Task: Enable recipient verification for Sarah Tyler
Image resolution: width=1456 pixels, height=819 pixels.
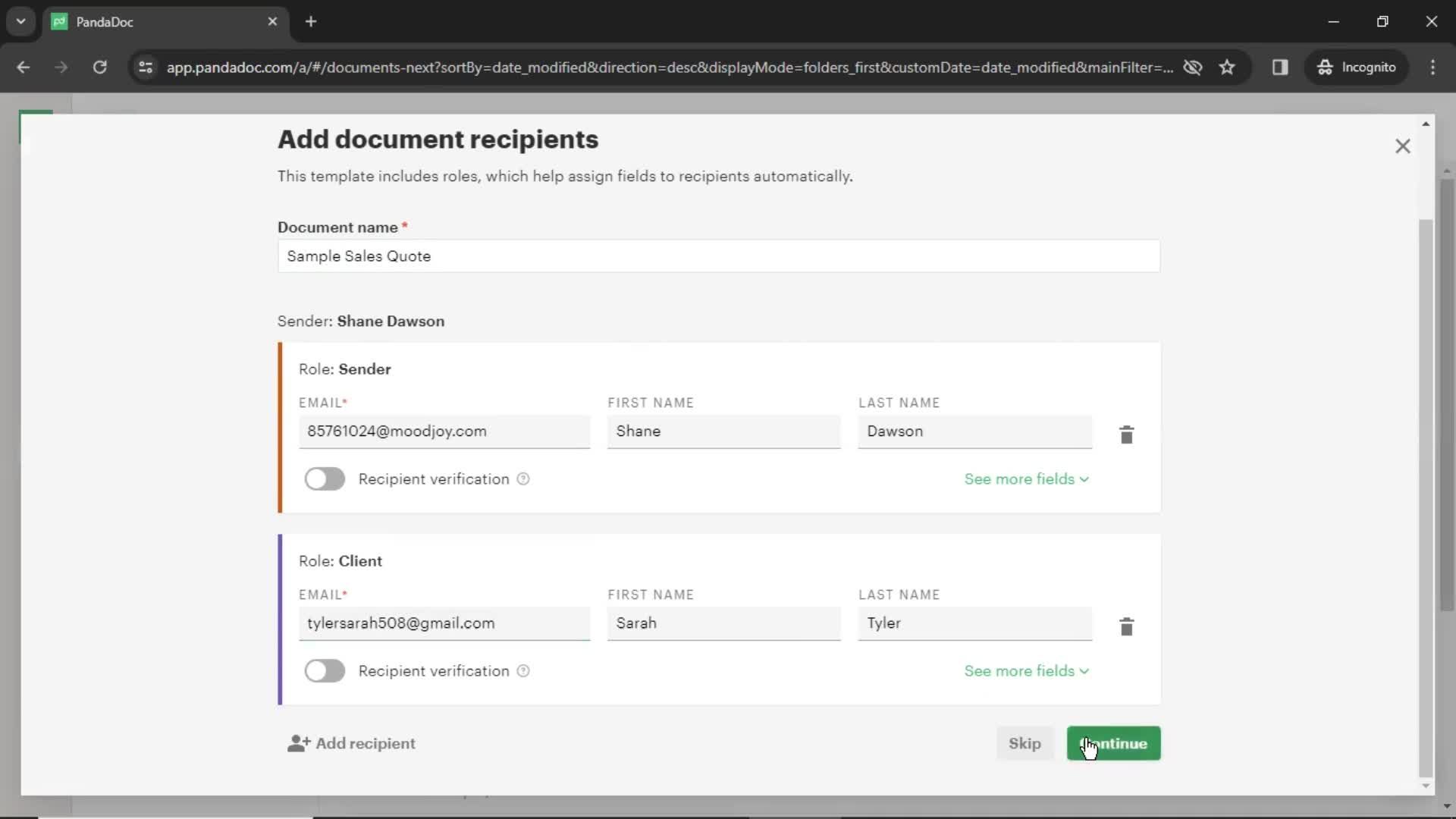Action: coord(325,670)
